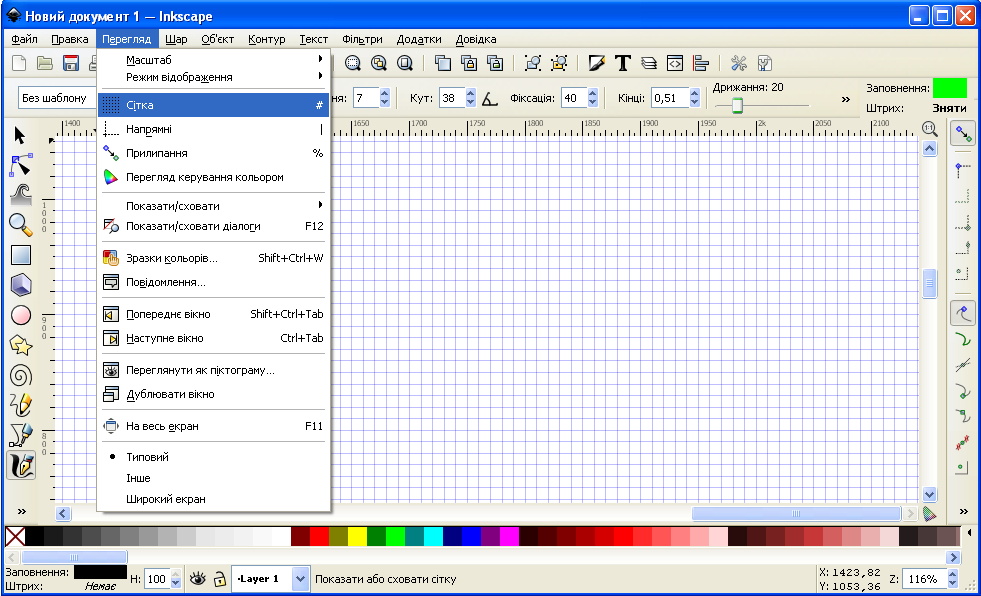Select the node editing tool

click(20, 166)
